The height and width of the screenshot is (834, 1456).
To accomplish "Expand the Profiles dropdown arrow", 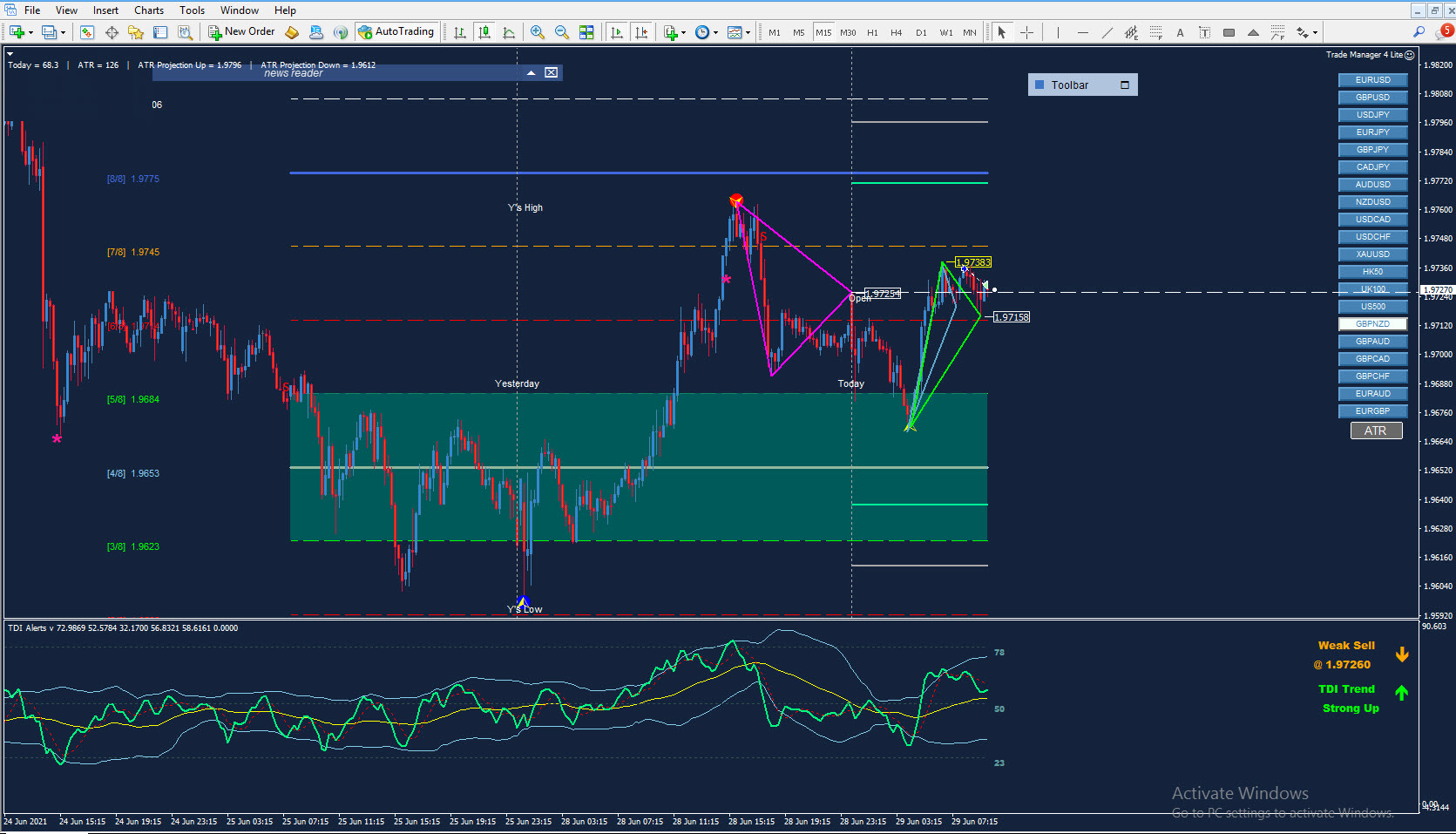I will tap(63, 32).
